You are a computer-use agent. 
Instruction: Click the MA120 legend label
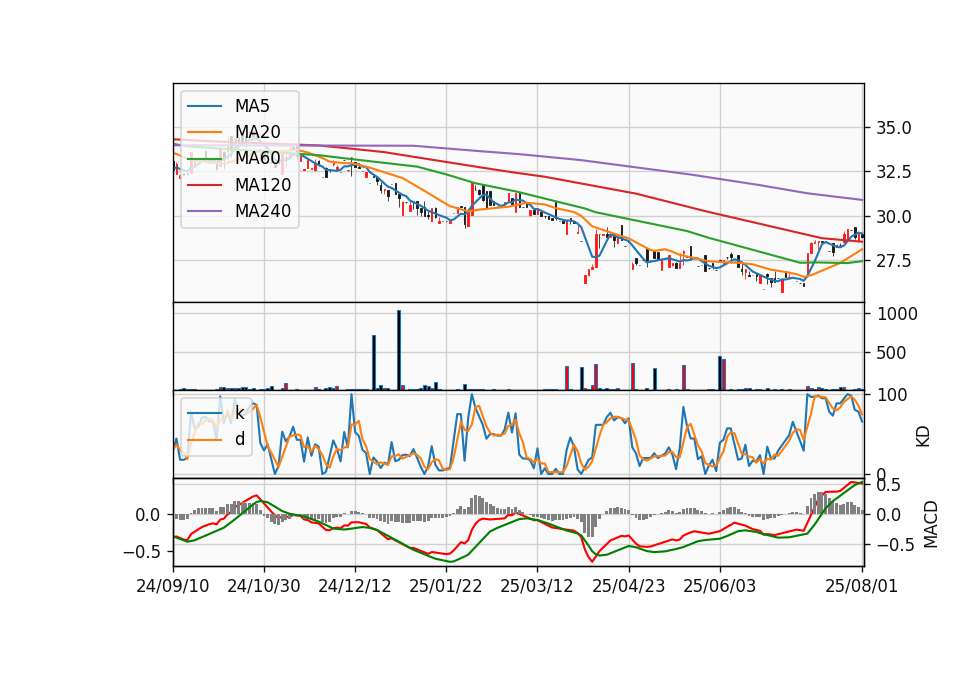263,184
